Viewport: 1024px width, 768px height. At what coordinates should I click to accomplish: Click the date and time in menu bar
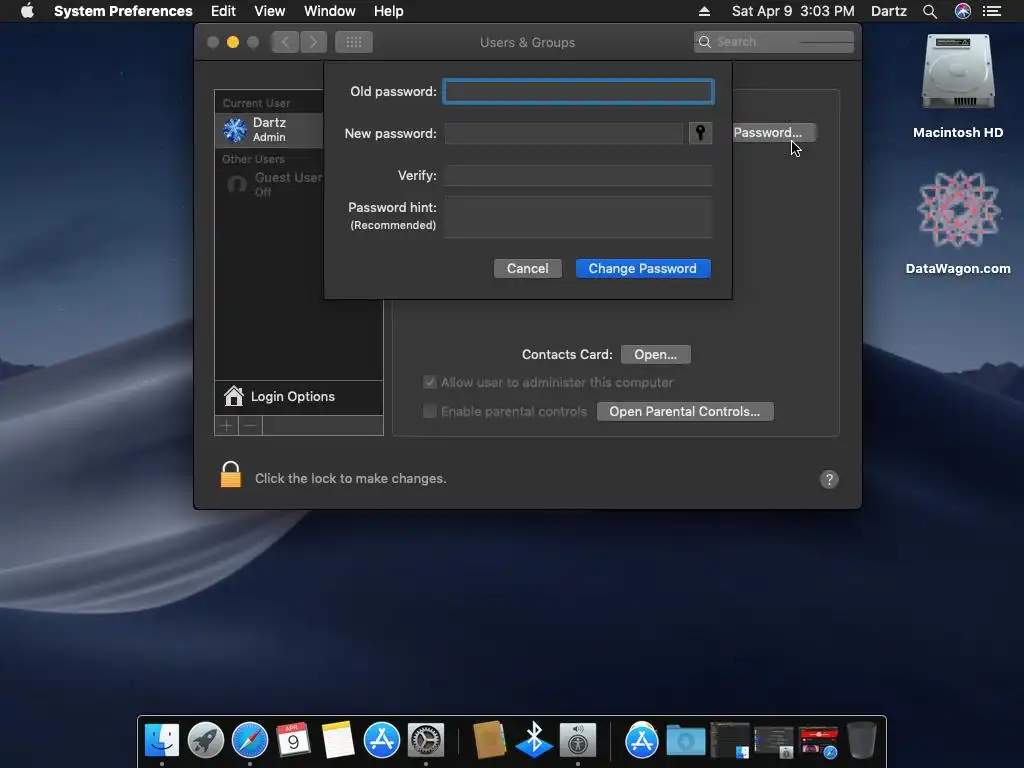tap(793, 11)
